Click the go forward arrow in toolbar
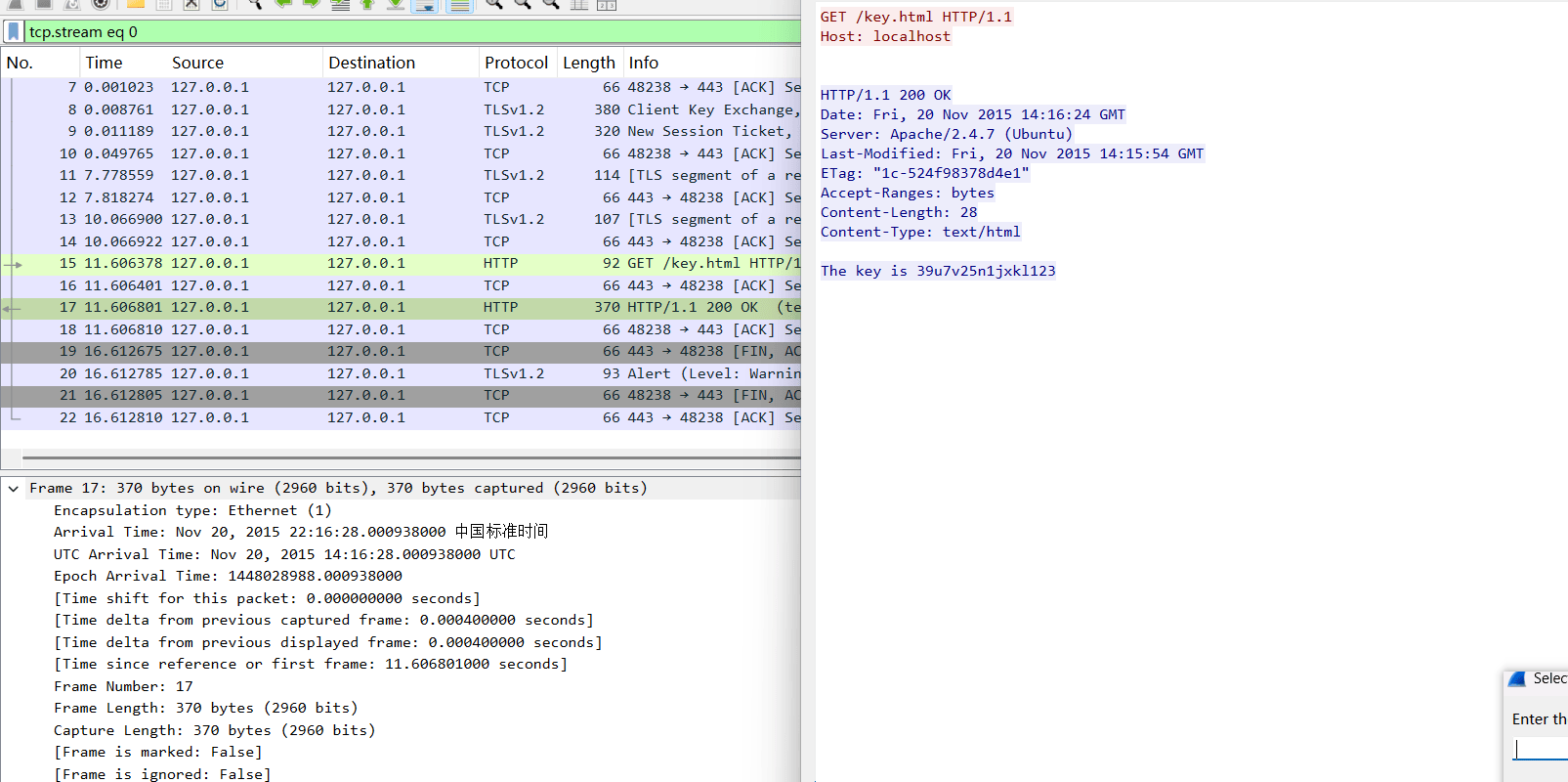This screenshot has height=782, width=1568. pos(312,4)
